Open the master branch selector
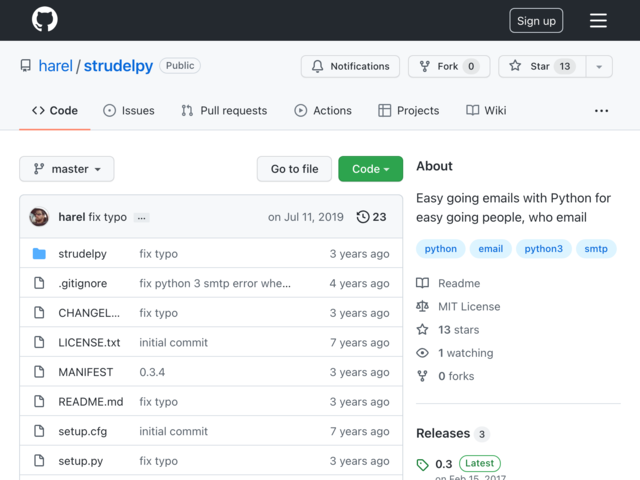Screen dimensions: 640x480 click(x=67, y=169)
